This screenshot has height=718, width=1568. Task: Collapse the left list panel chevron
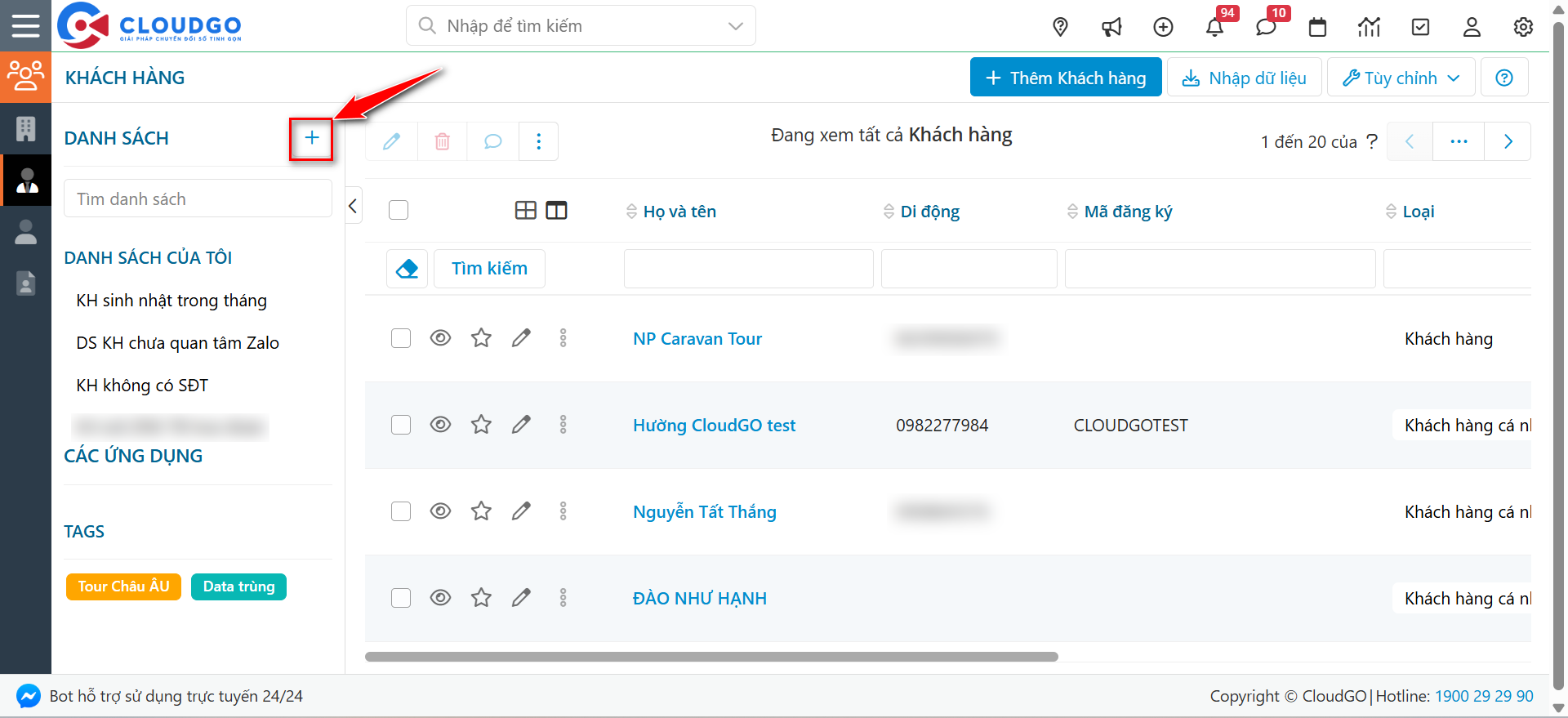point(353,206)
